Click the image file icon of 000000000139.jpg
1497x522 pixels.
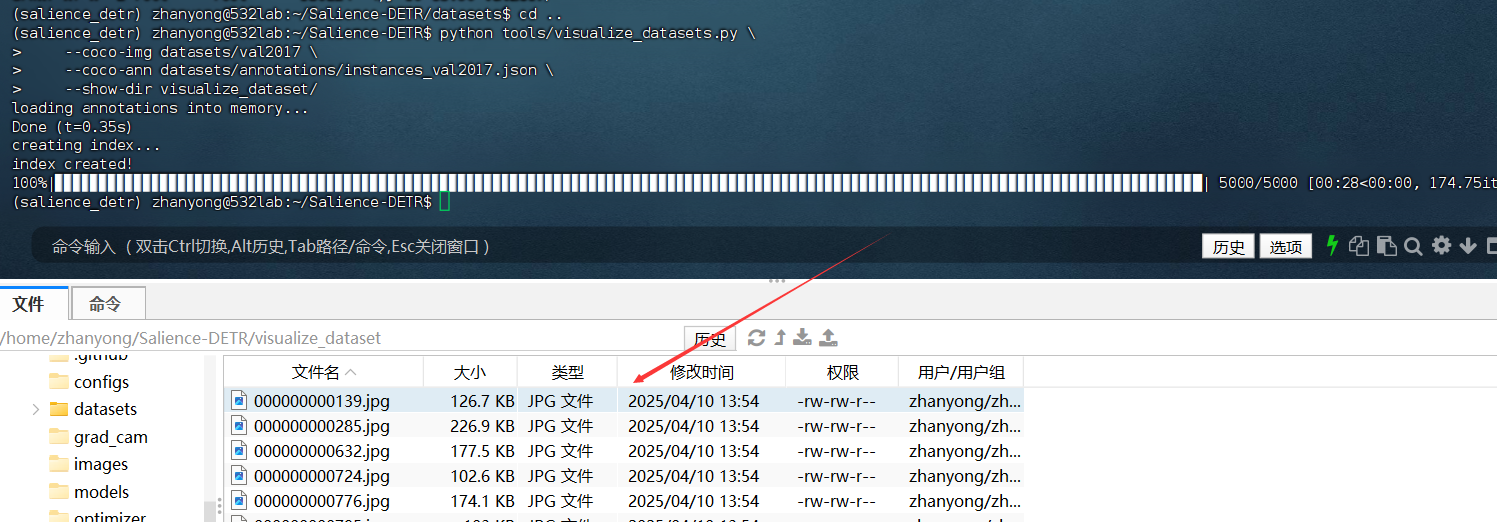[x=239, y=401]
